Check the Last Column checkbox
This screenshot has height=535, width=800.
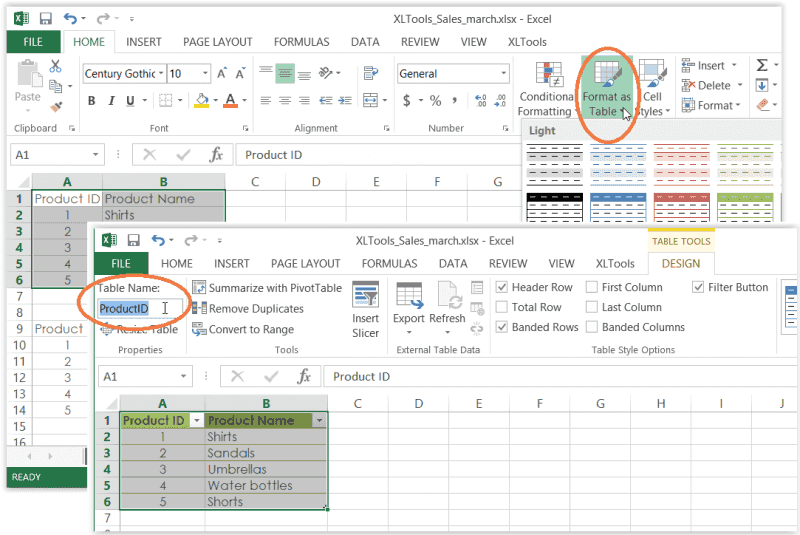pyautogui.click(x=592, y=307)
